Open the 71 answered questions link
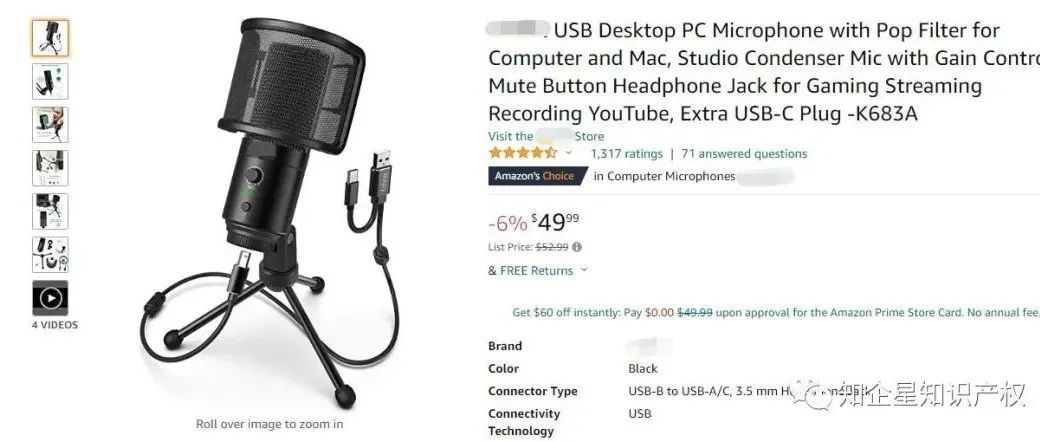Viewport: 1040px width, 442px height. tap(744, 154)
